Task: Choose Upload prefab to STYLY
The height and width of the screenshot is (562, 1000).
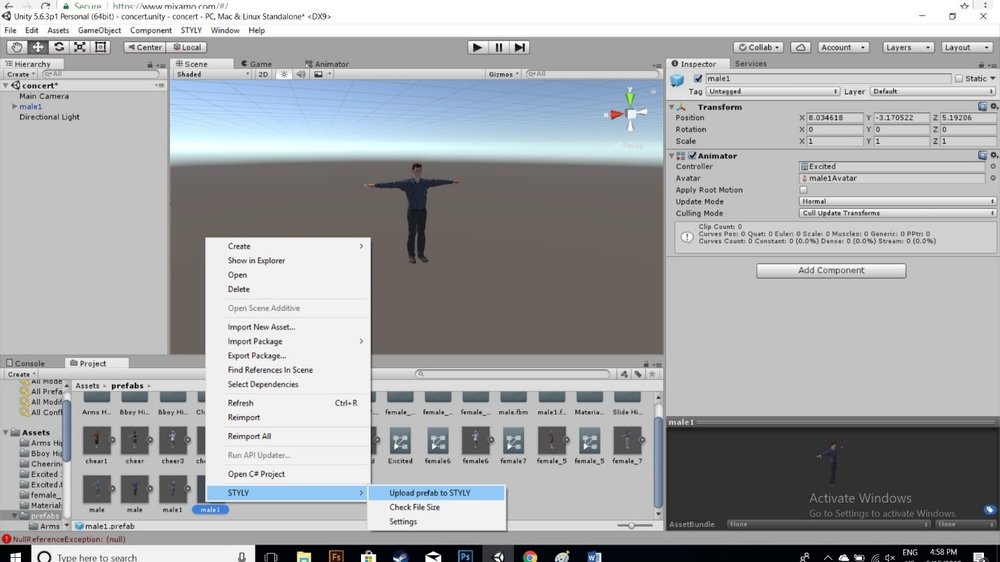Action: tap(437, 492)
